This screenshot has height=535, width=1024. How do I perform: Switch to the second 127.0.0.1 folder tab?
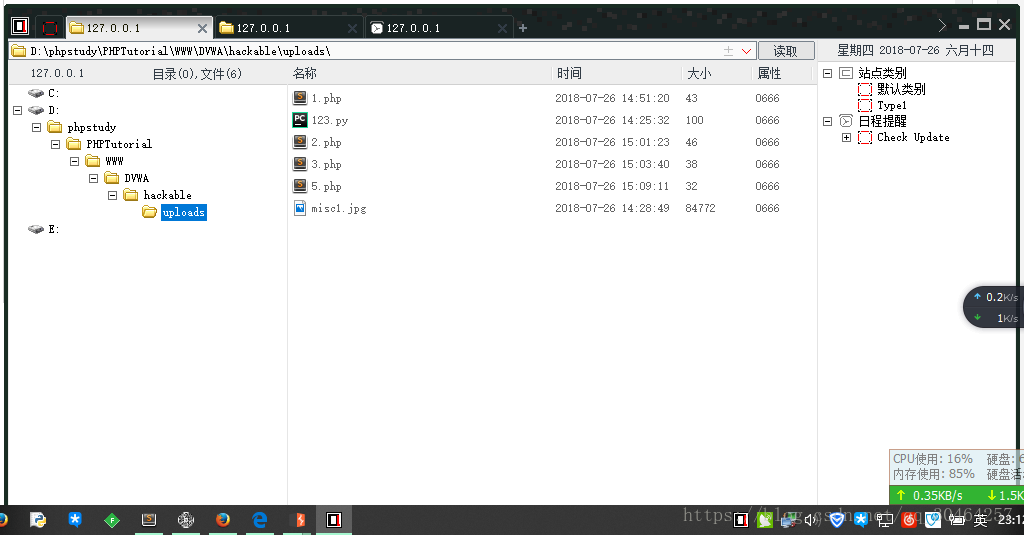(x=289, y=27)
